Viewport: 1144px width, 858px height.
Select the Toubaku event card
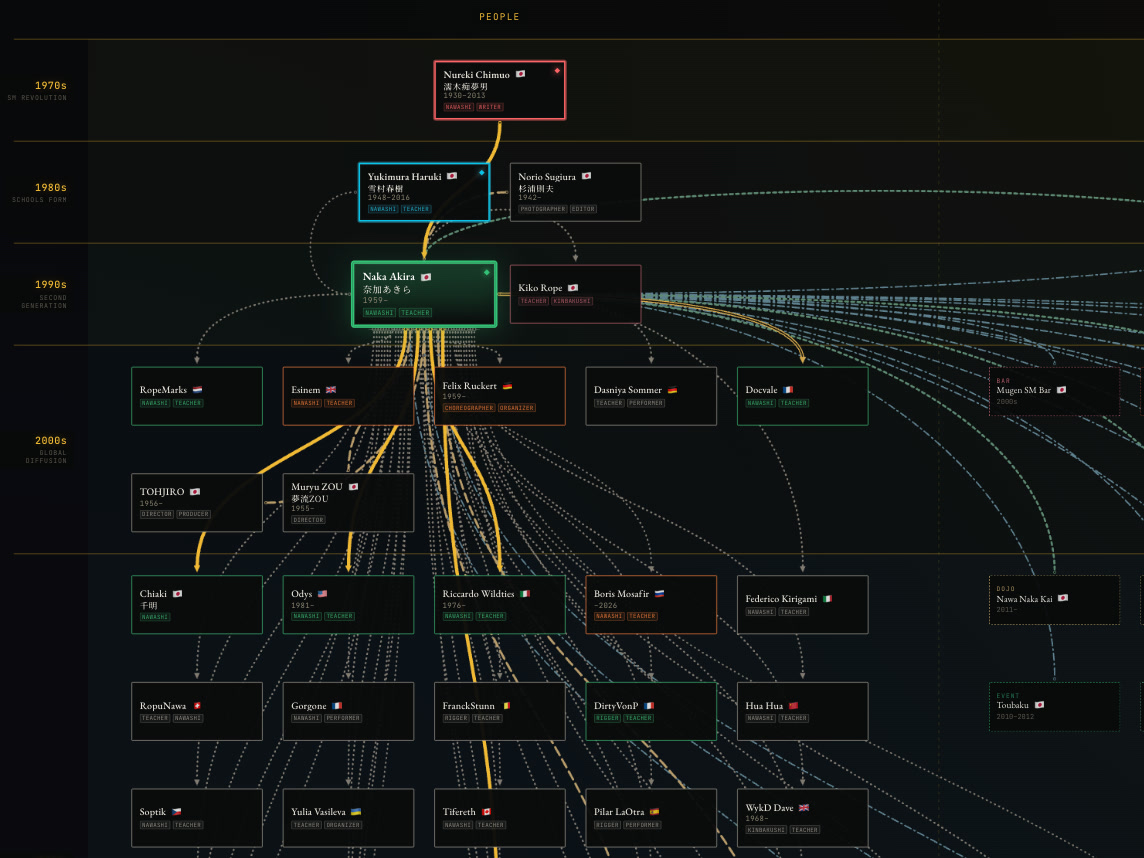tap(1054, 706)
